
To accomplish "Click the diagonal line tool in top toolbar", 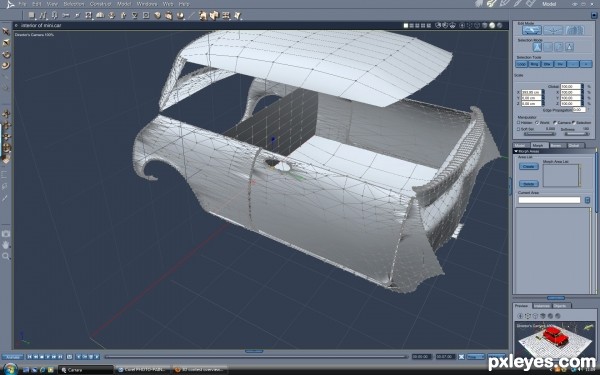I will coord(192,15).
